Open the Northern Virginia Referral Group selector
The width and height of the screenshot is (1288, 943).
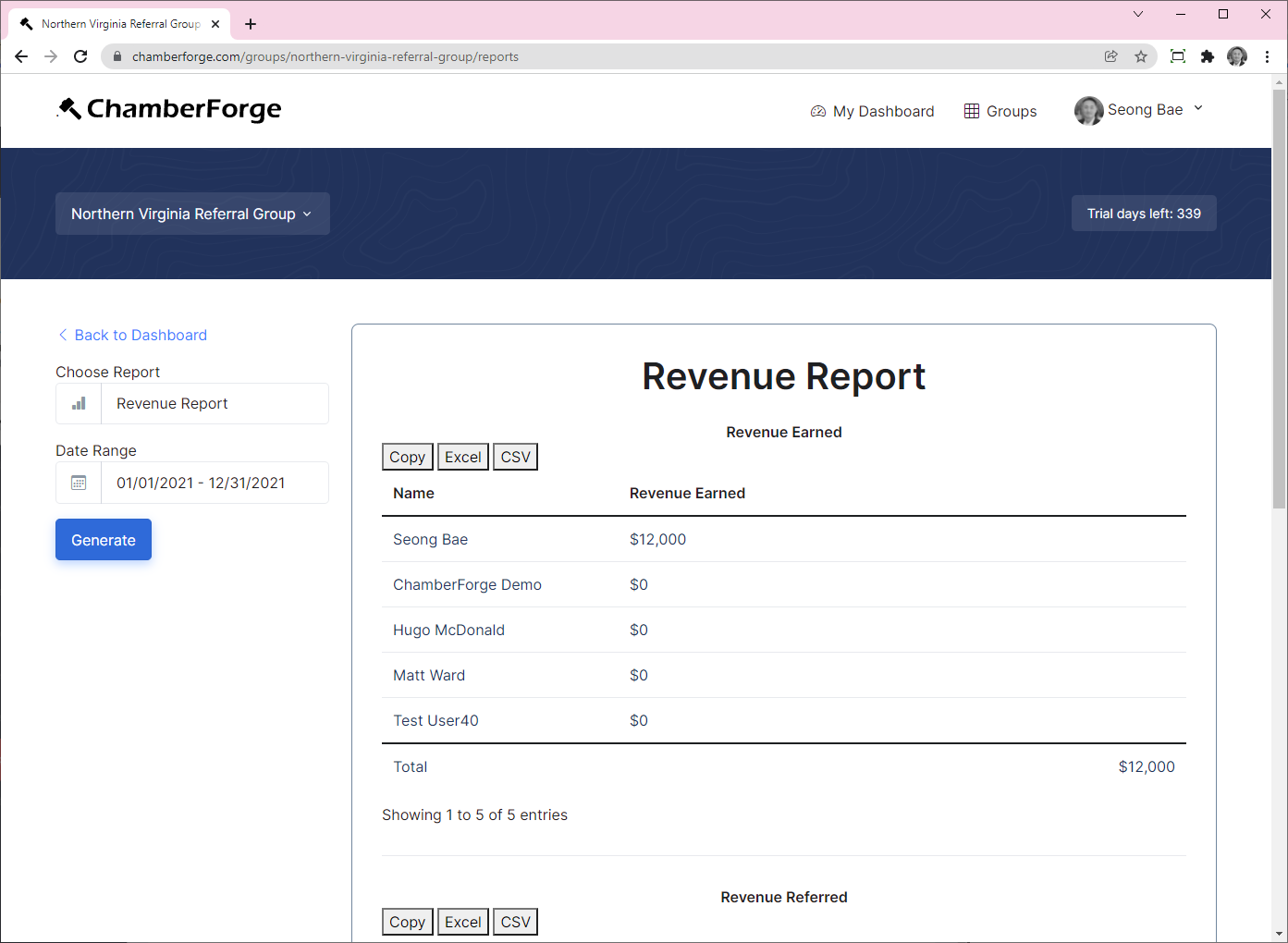[x=191, y=214]
